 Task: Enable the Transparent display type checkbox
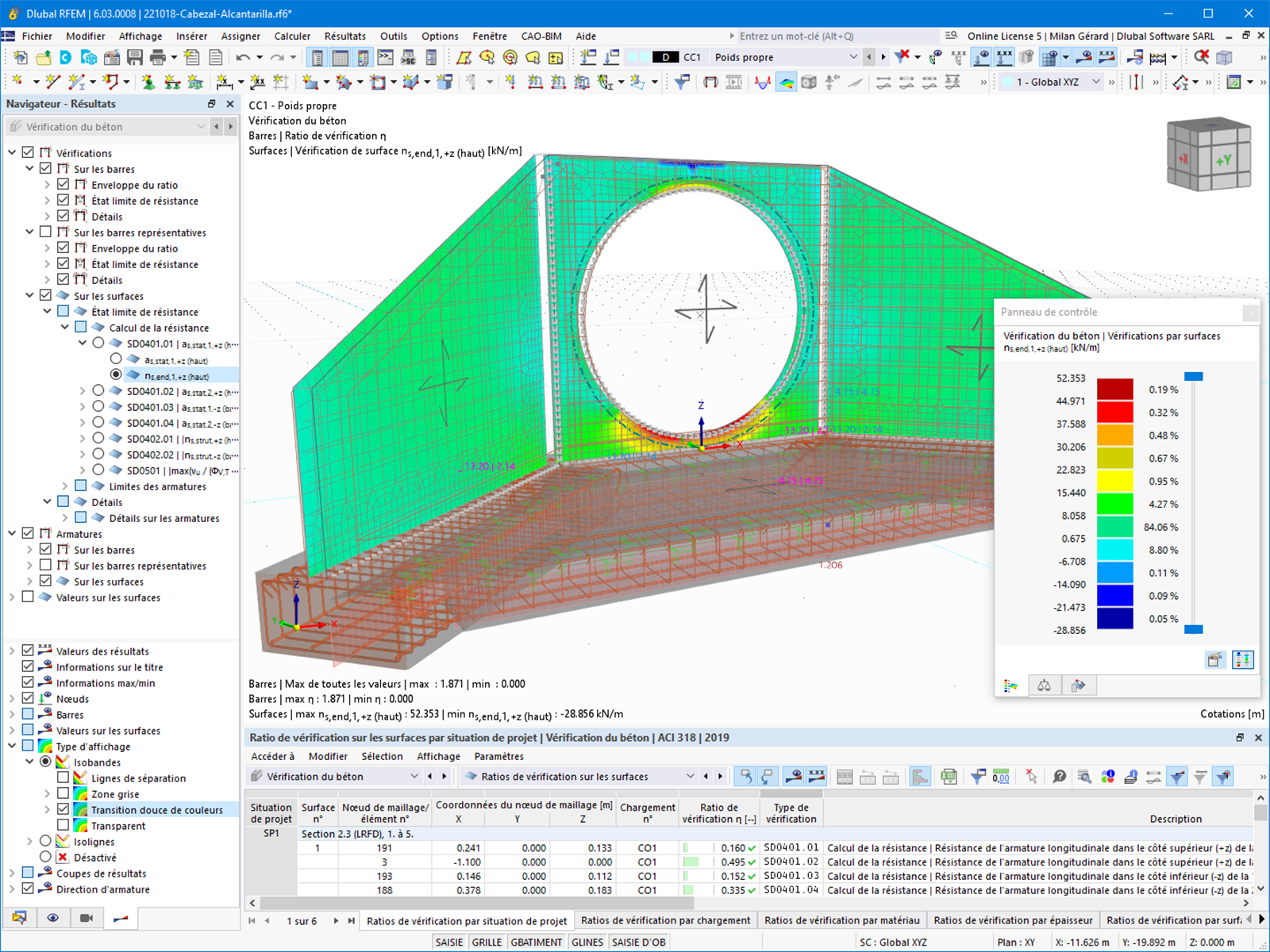pos(62,825)
